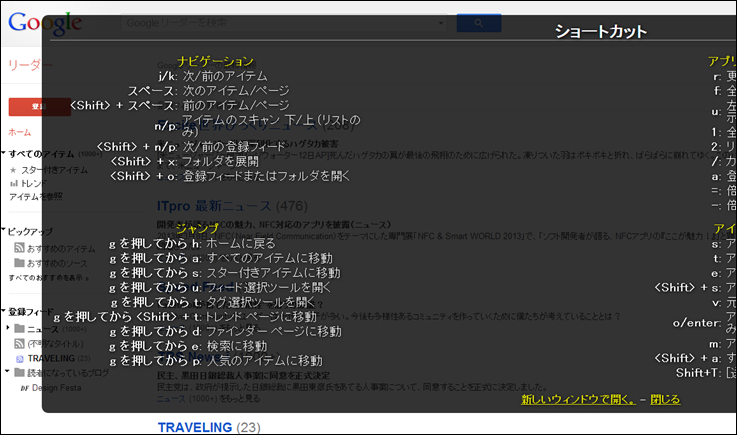Collapse the 登録フィード section arrow
737x435 pixels.
(3, 311)
